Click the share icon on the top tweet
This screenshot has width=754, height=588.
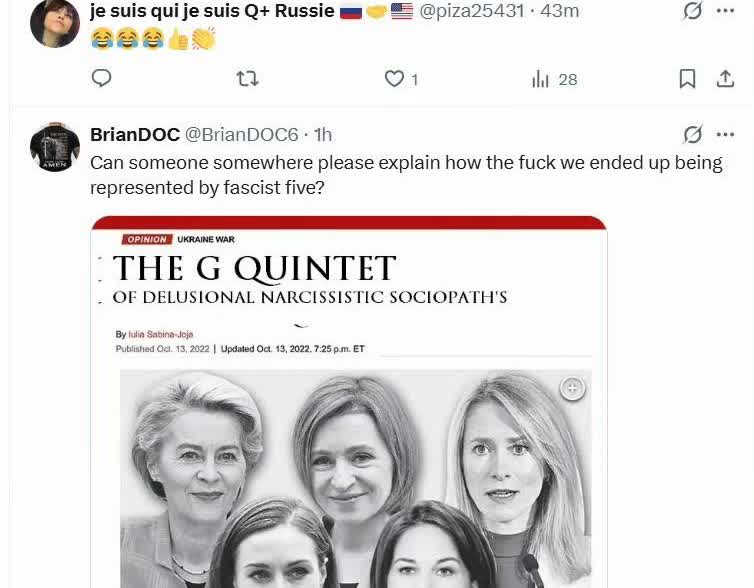point(725,79)
